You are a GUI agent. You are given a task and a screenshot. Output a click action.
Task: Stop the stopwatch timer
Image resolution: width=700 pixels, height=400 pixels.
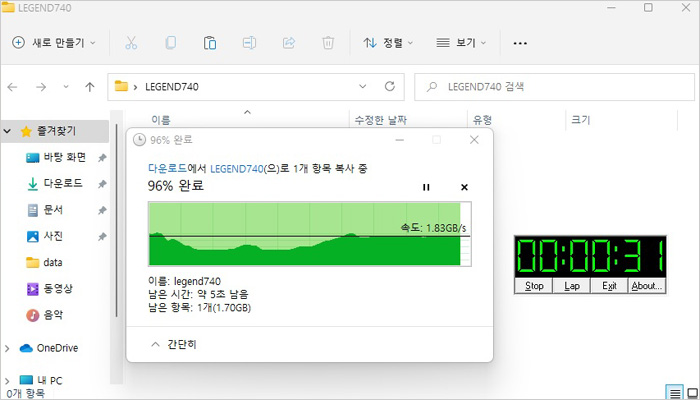pos(534,286)
